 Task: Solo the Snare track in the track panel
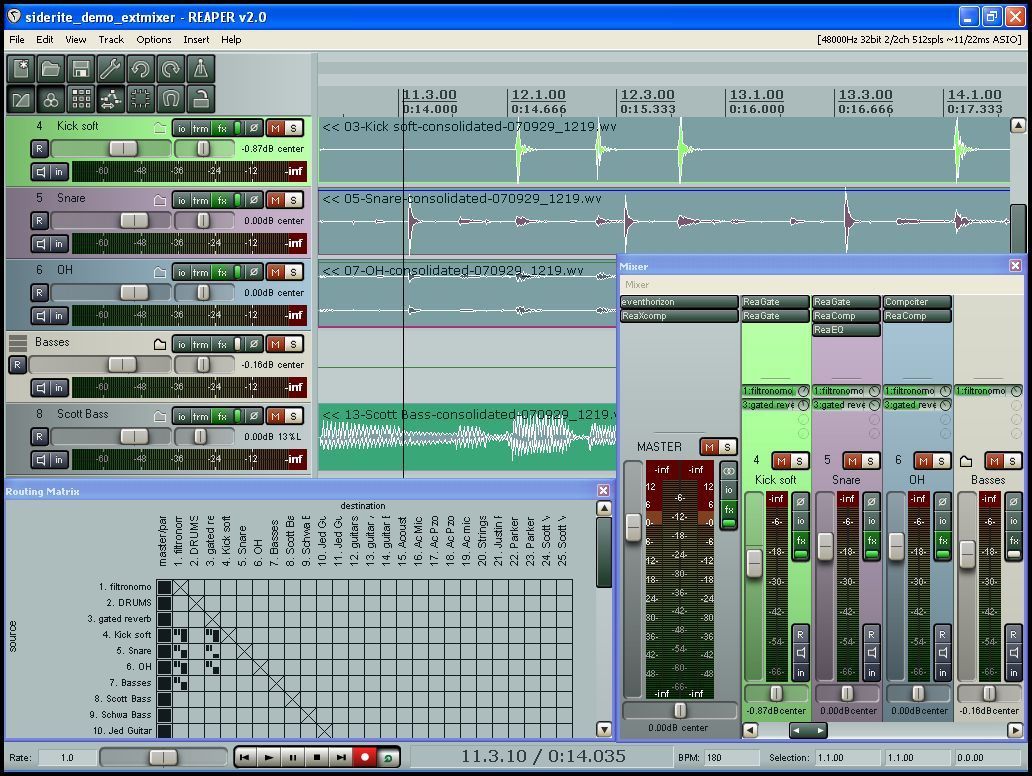(293, 200)
